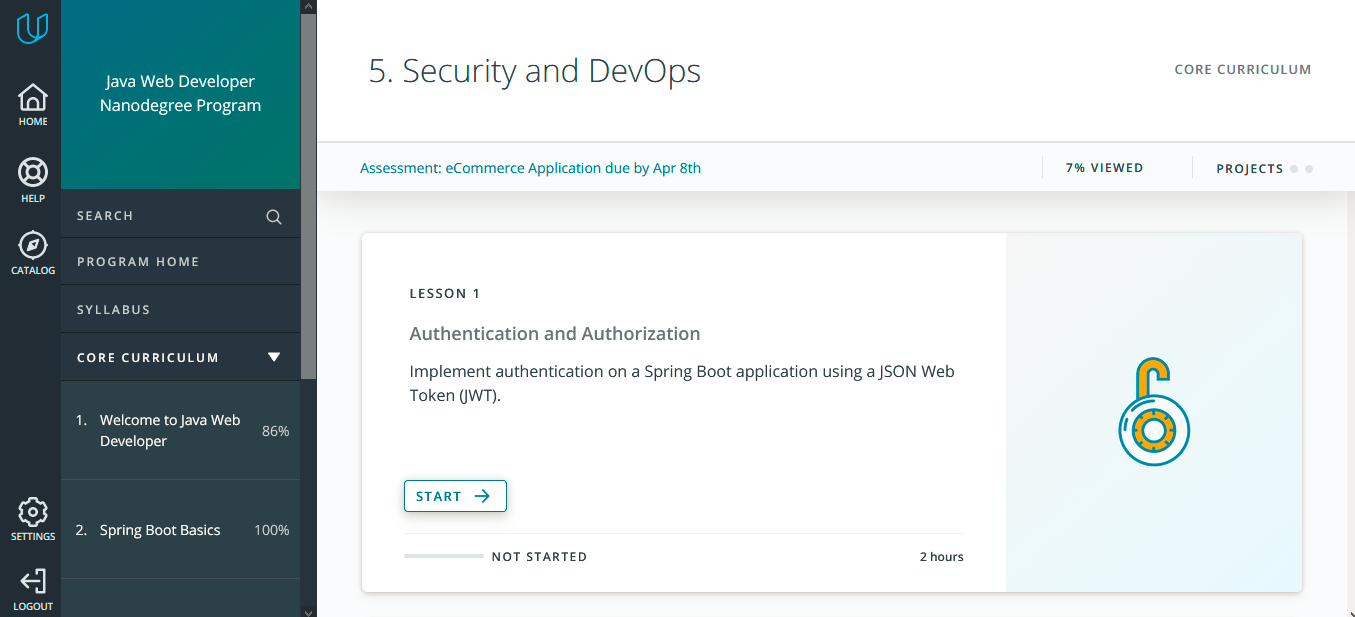Image resolution: width=1355 pixels, height=617 pixels.
Task: Click the Search field in sidebar
Action: coord(160,216)
